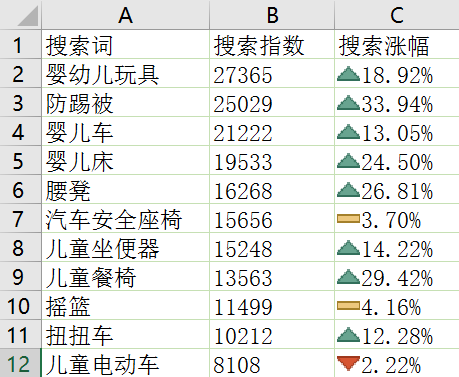Viewport: 459px width, 377px height.
Task: Select cell containing 婴儿床
Action: pos(125,160)
